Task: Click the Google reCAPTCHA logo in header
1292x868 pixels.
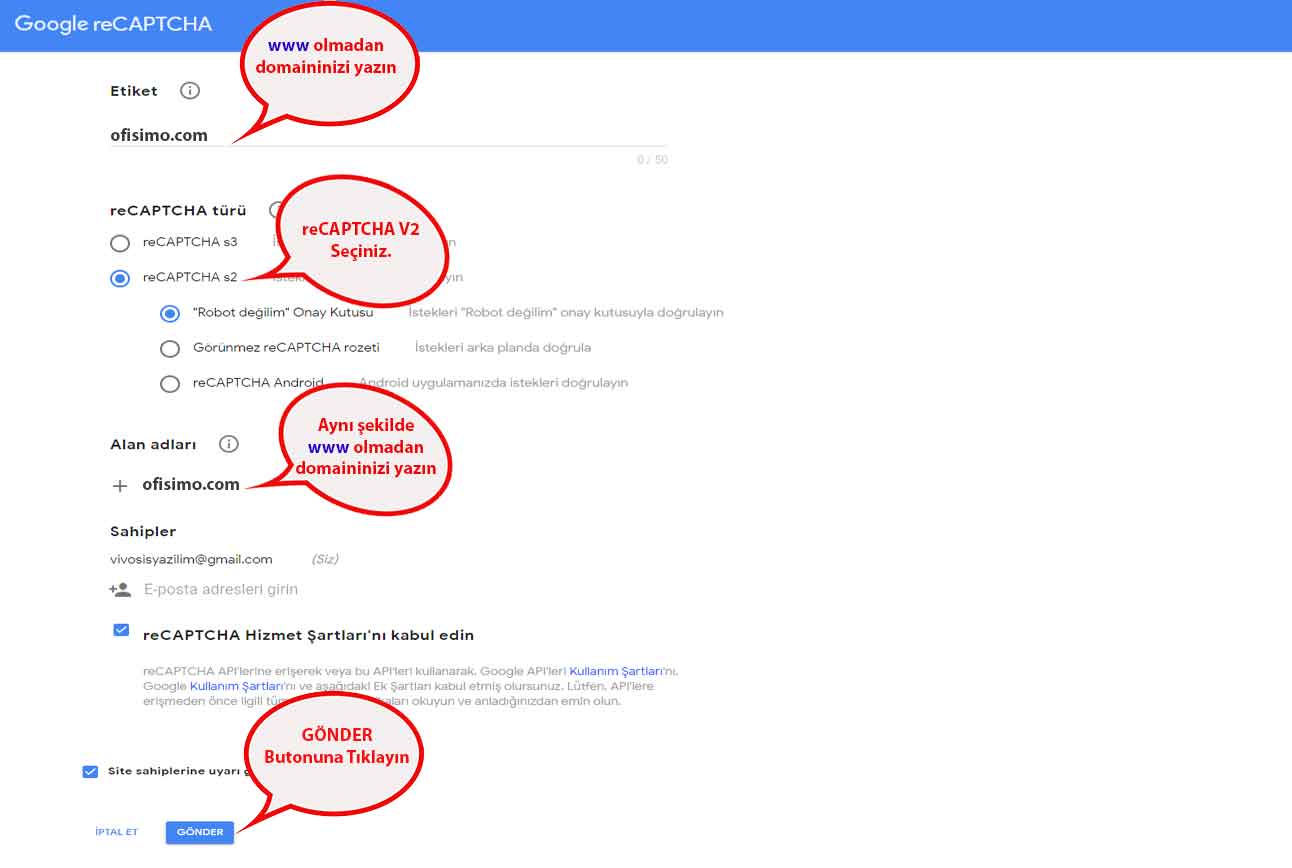Action: tap(113, 24)
